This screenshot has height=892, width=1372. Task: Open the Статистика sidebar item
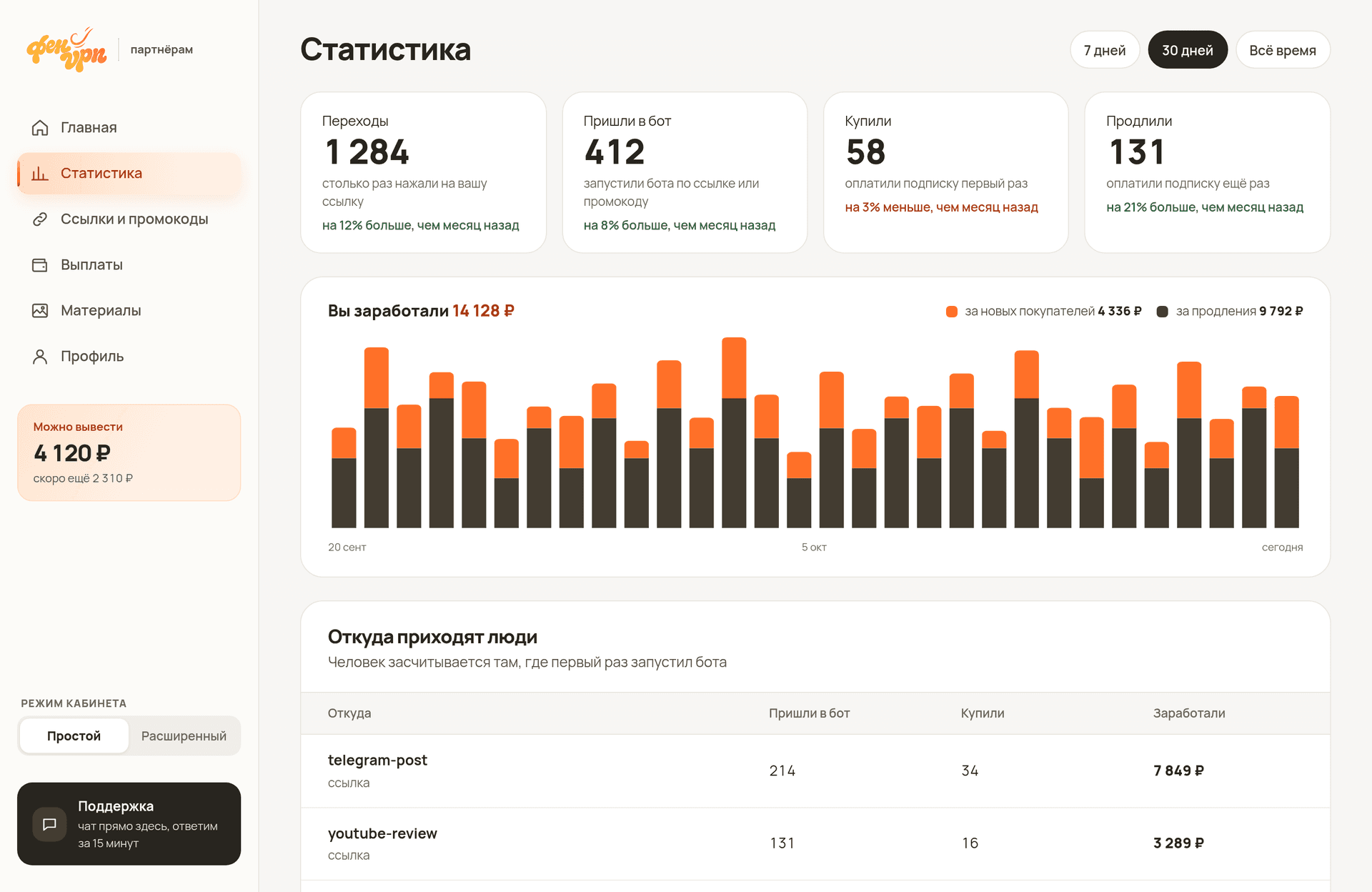tap(129, 174)
